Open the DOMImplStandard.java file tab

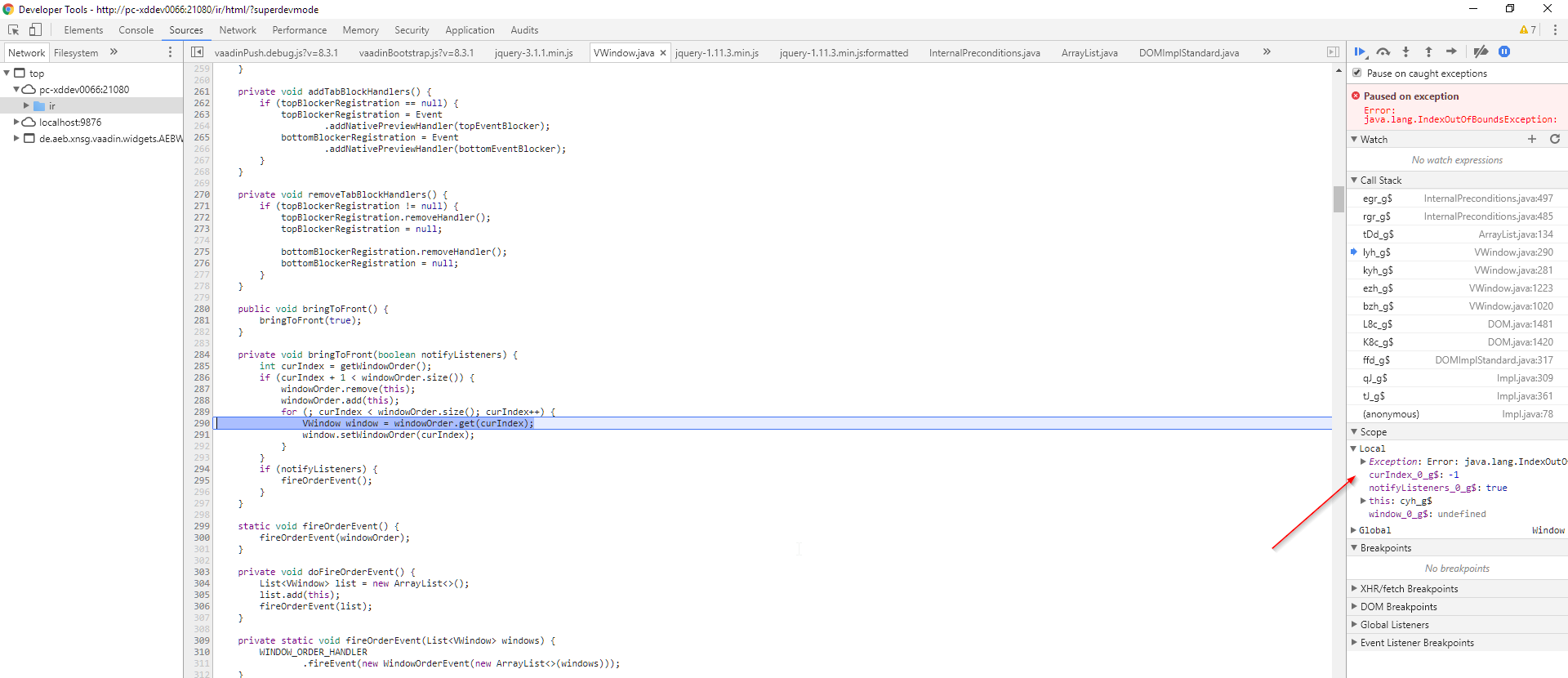1189,52
